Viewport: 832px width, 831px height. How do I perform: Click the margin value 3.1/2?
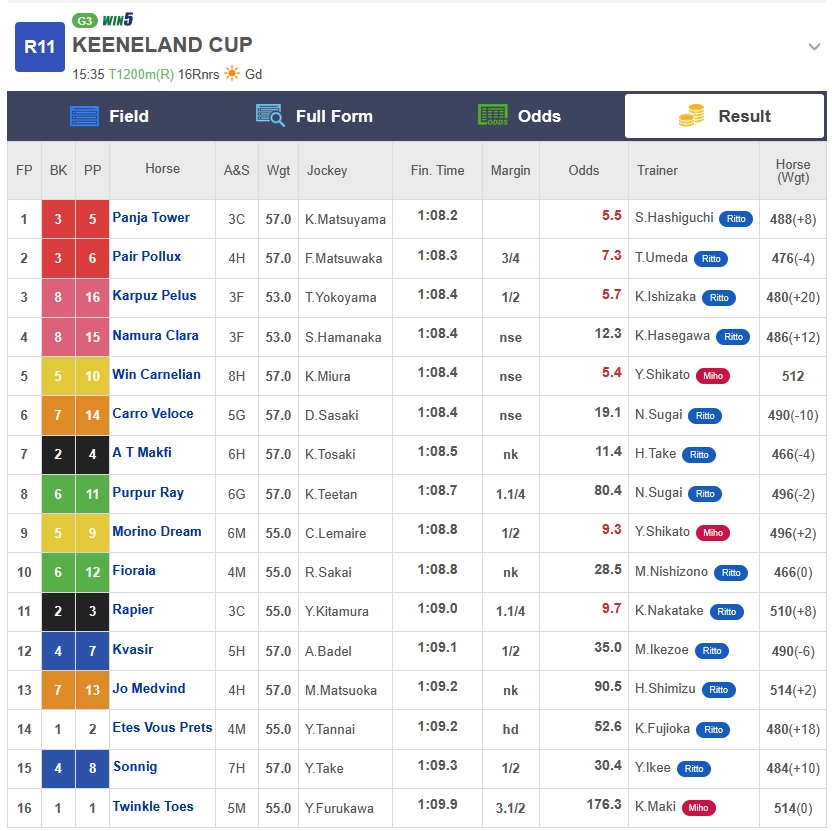(x=510, y=808)
